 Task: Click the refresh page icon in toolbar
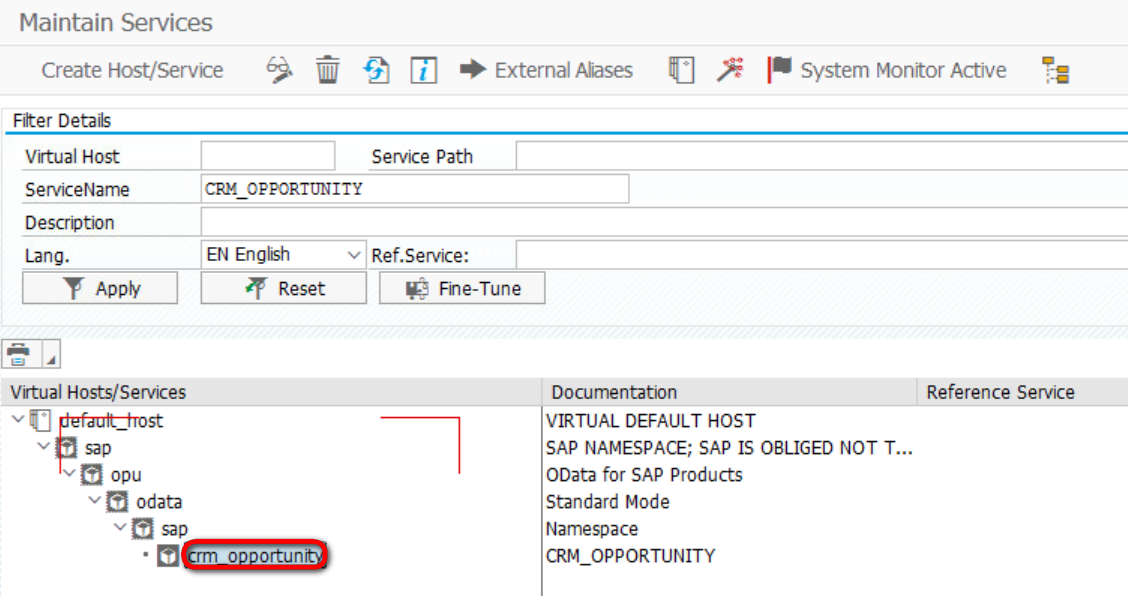tap(376, 70)
